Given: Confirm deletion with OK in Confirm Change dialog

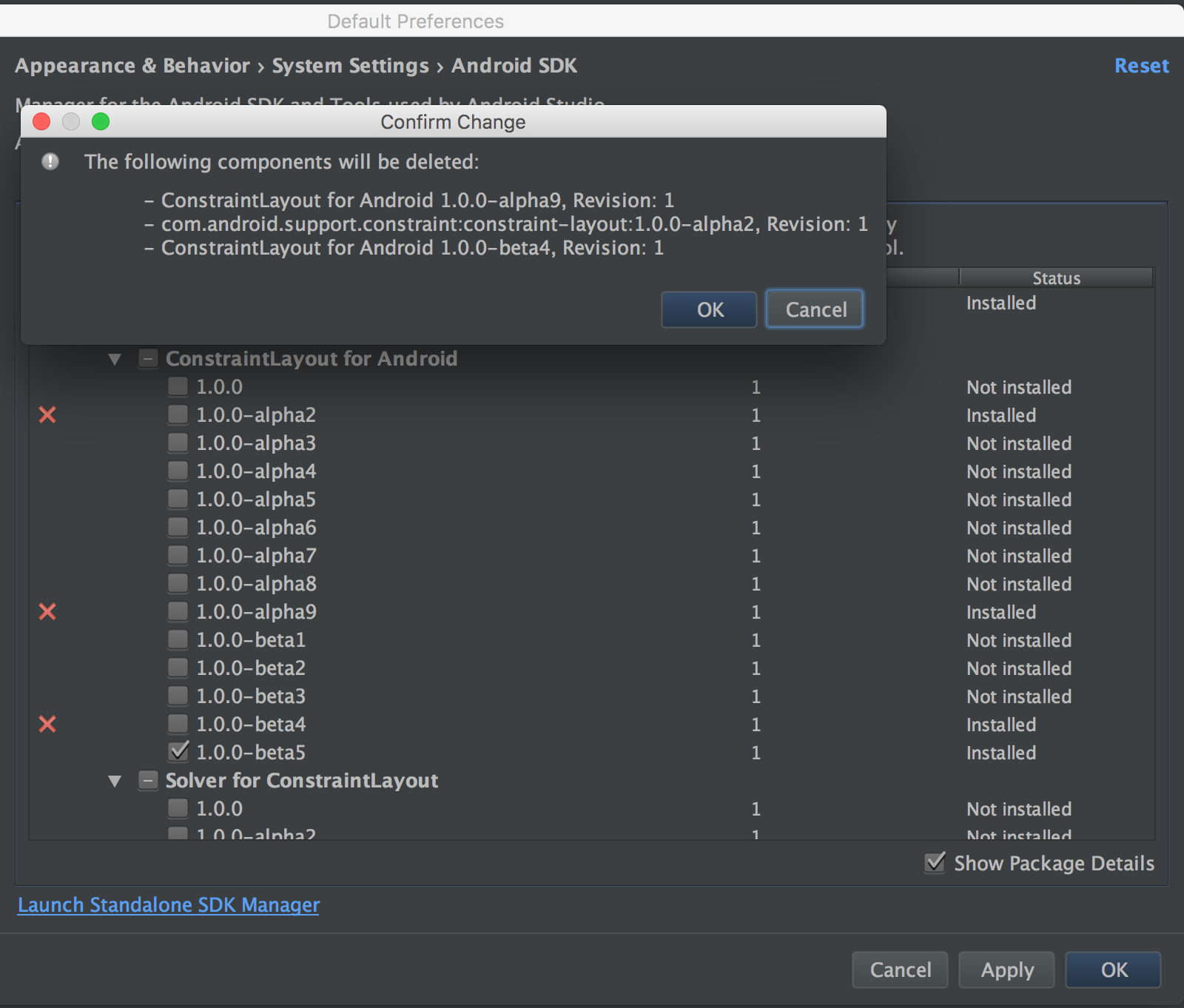Looking at the screenshot, I should tap(709, 309).
